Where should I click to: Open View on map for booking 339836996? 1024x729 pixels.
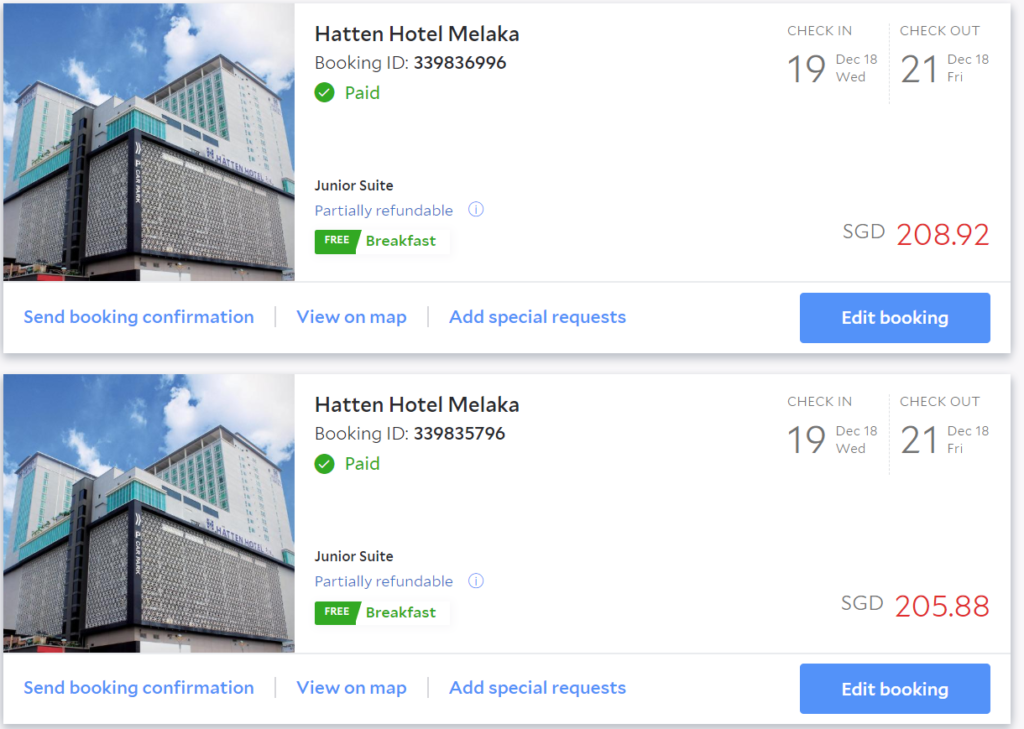(351, 316)
